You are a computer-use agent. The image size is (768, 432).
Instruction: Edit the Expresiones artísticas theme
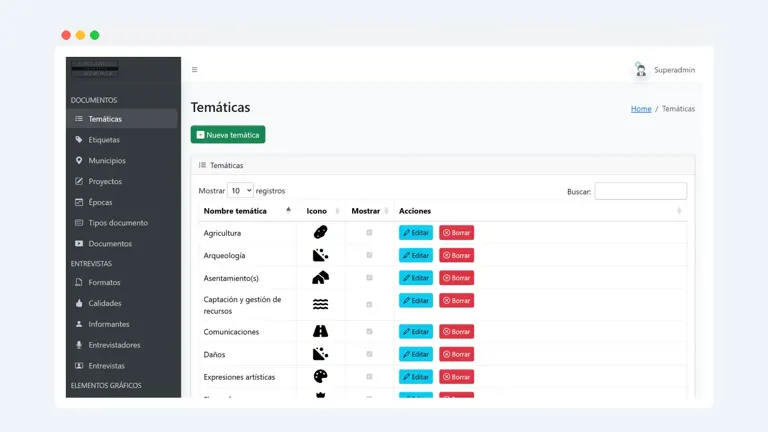416,377
